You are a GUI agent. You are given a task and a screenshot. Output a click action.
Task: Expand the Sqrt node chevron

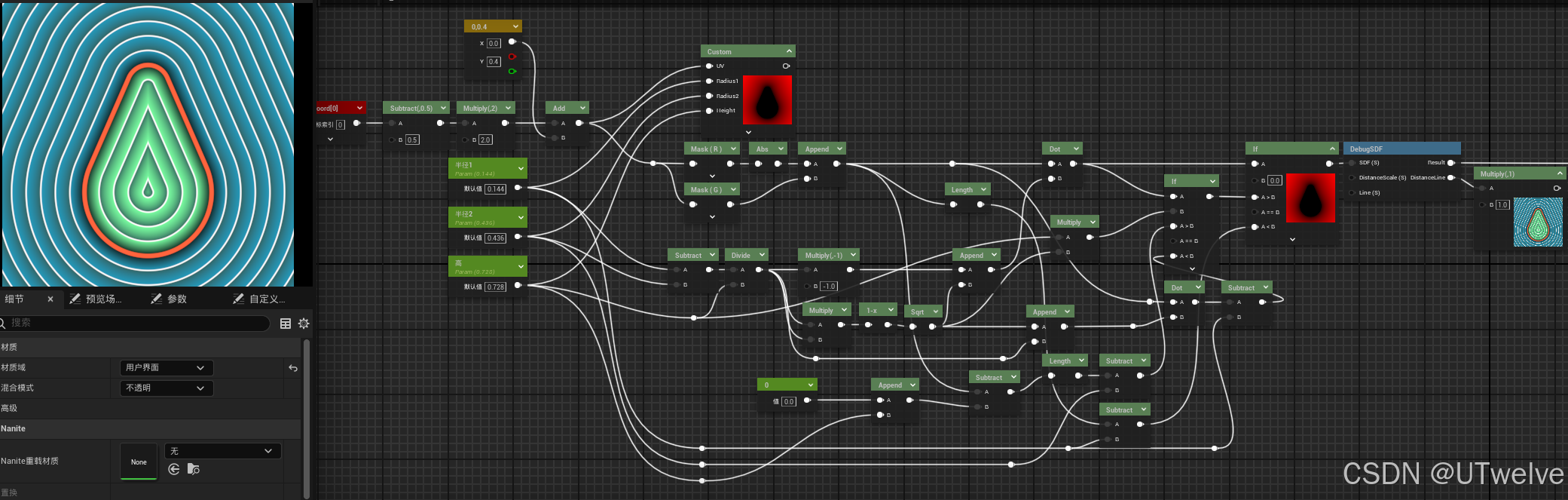pos(936,311)
